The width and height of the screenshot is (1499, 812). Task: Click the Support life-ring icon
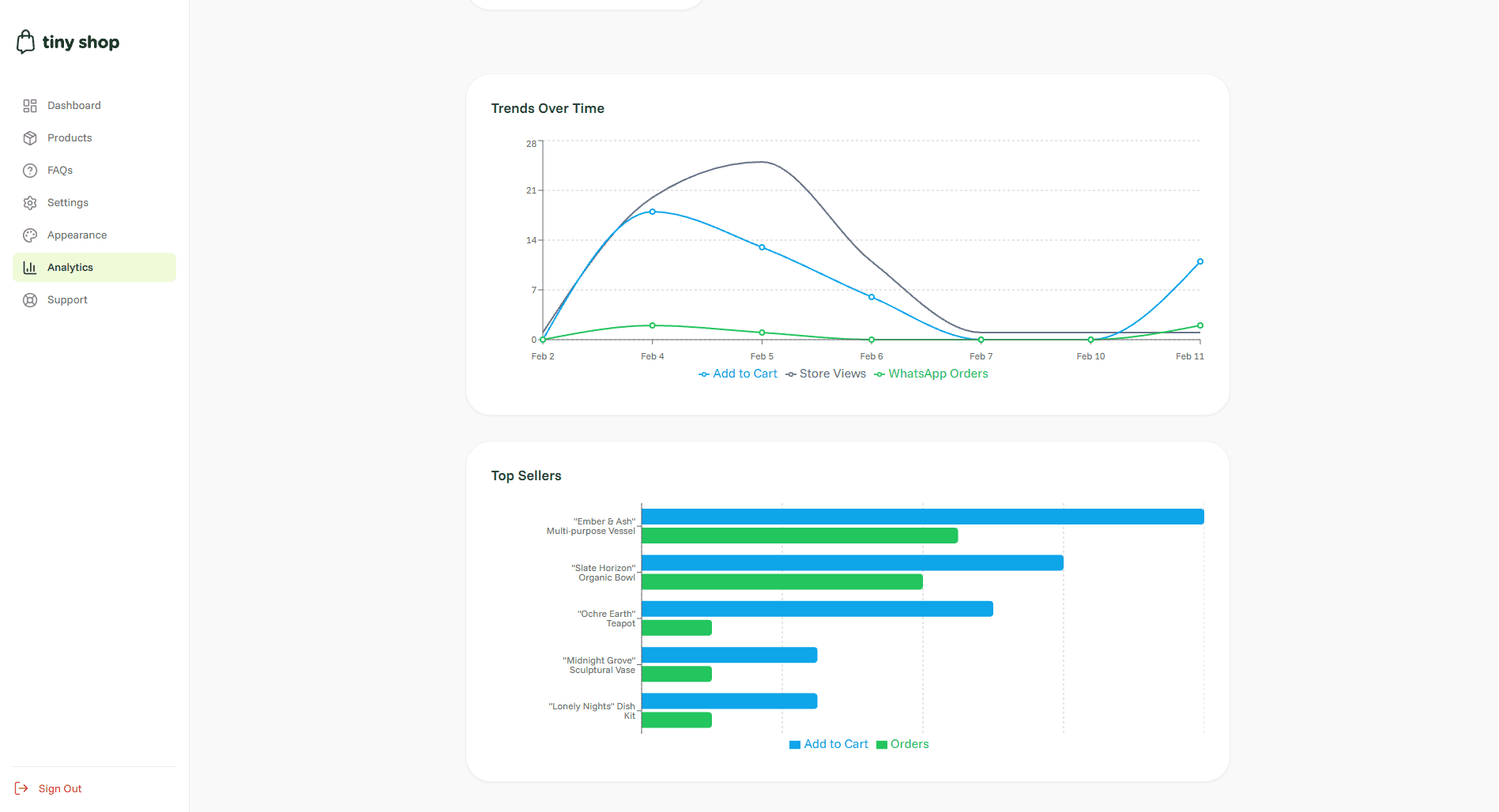click(30, 299)
